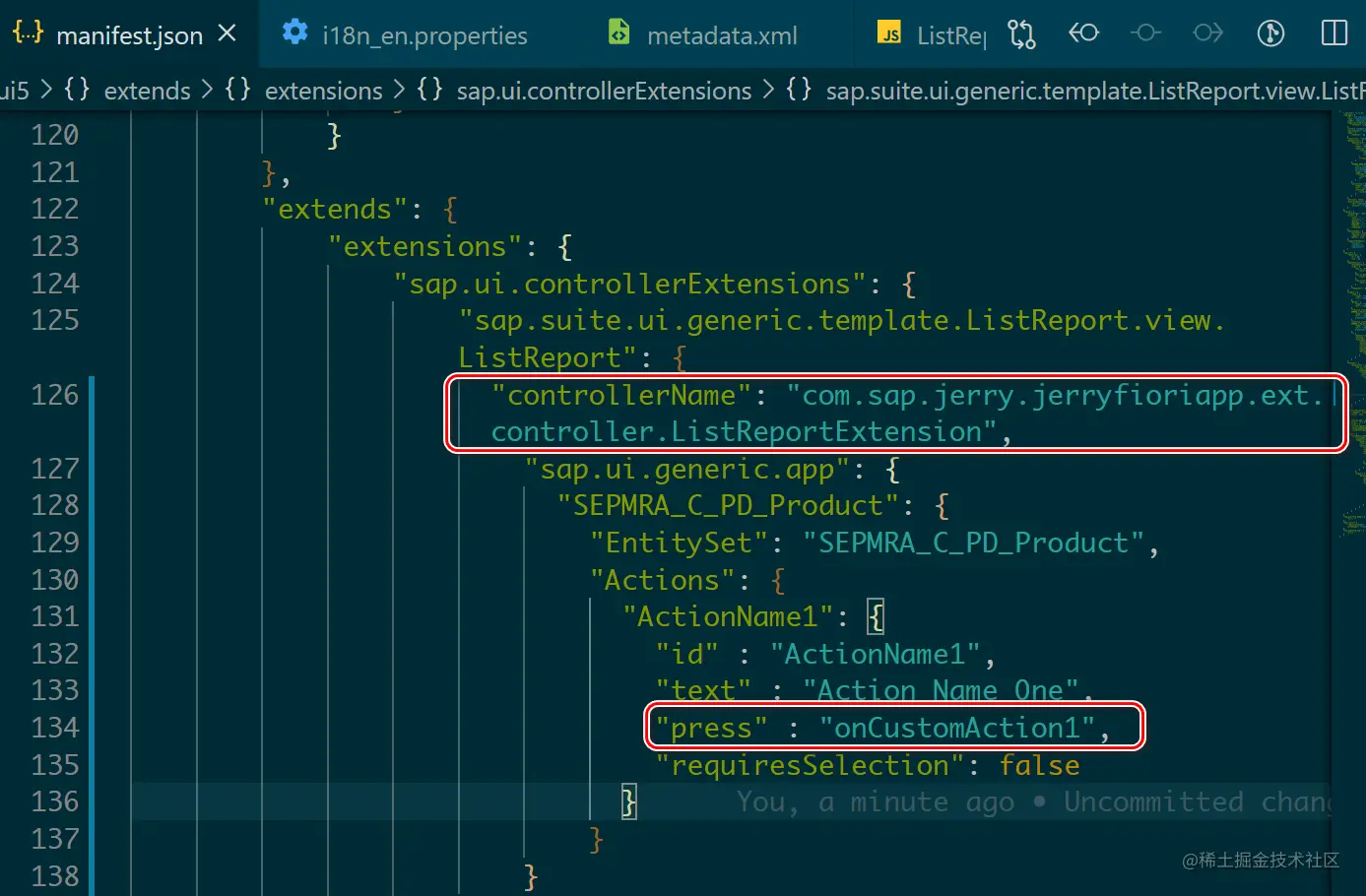Click the "requiresSelection" key
This screenshot has width=1366, height=896.
pos(811,765)
